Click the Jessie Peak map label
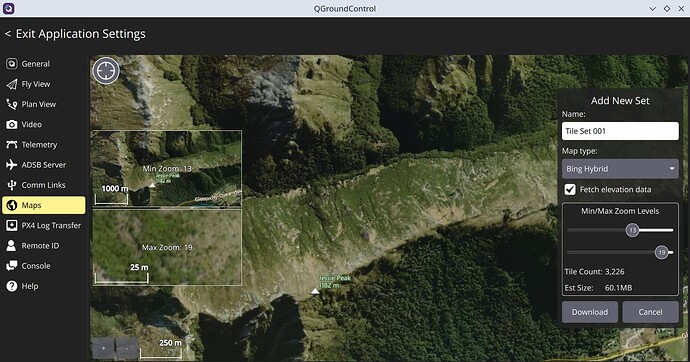This screenshot has width=690, height=362. click(x=335, y=282)
